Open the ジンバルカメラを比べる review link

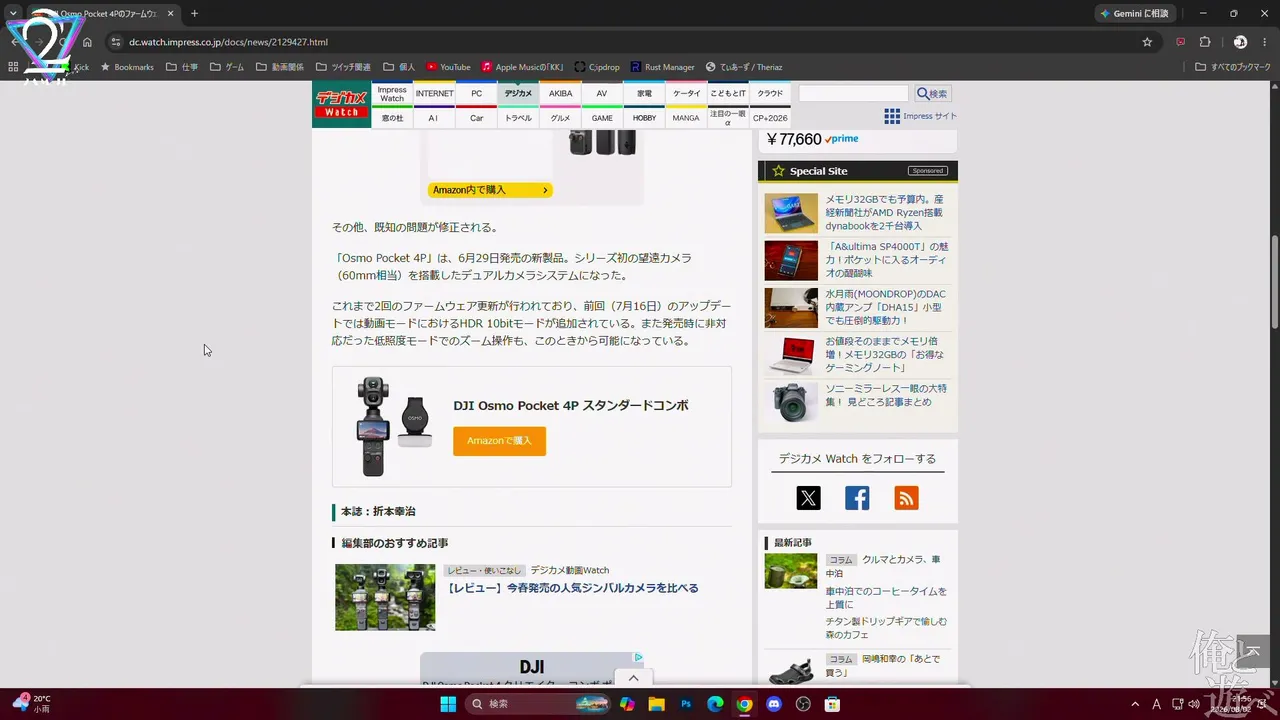[x=572, y=588]
